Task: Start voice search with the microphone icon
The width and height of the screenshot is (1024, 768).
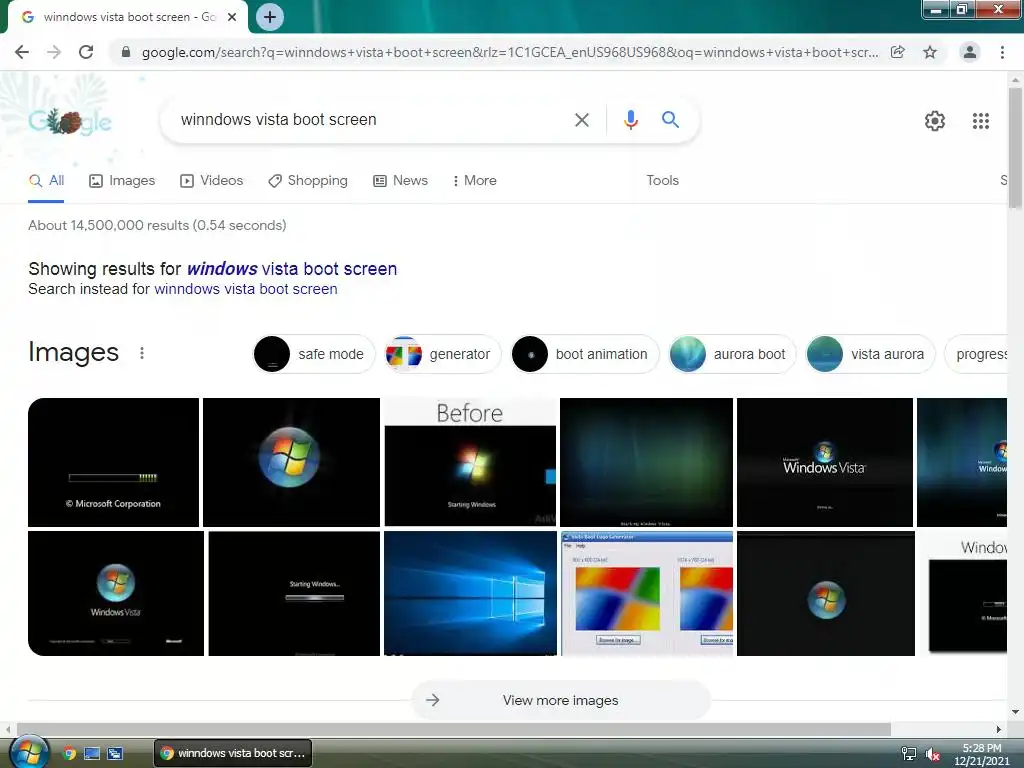Action: pos(630,120)
